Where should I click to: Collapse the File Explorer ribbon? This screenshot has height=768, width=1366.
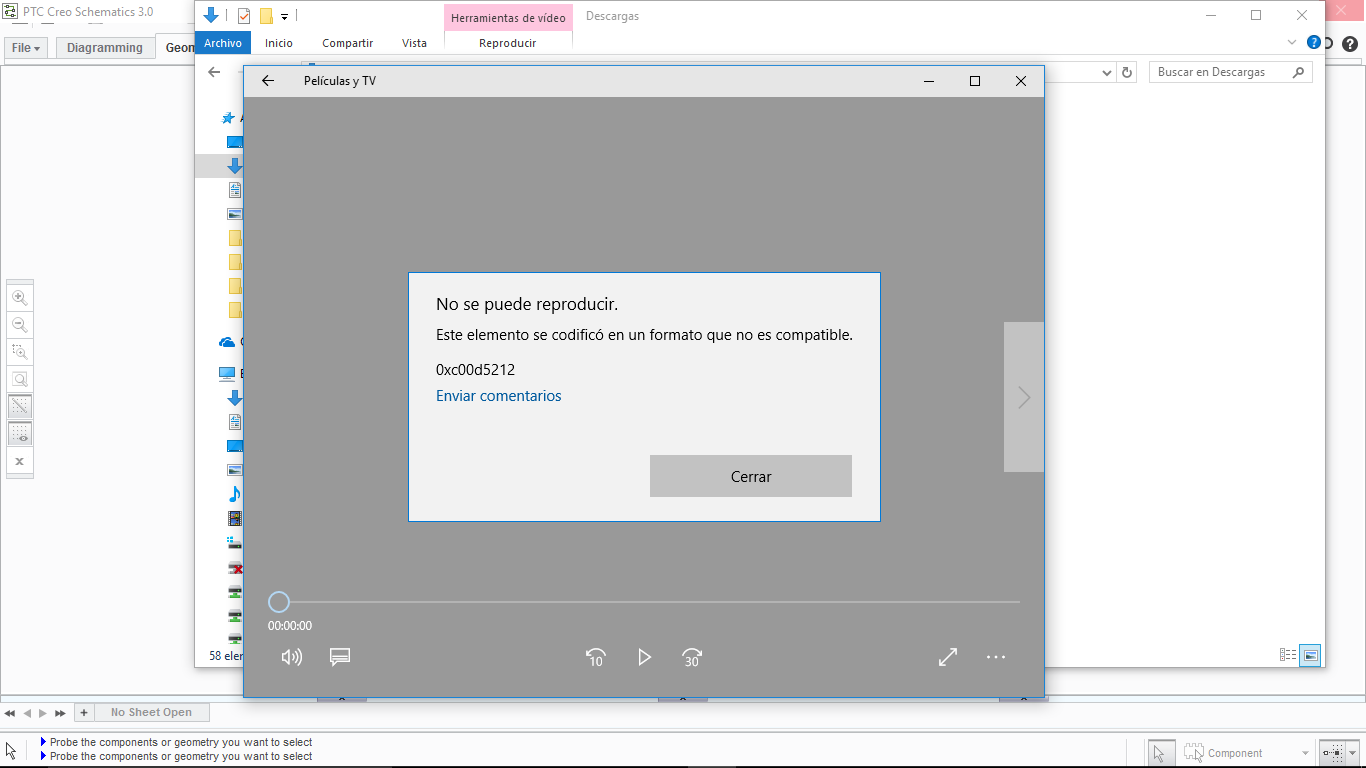tap(1293, 43)
